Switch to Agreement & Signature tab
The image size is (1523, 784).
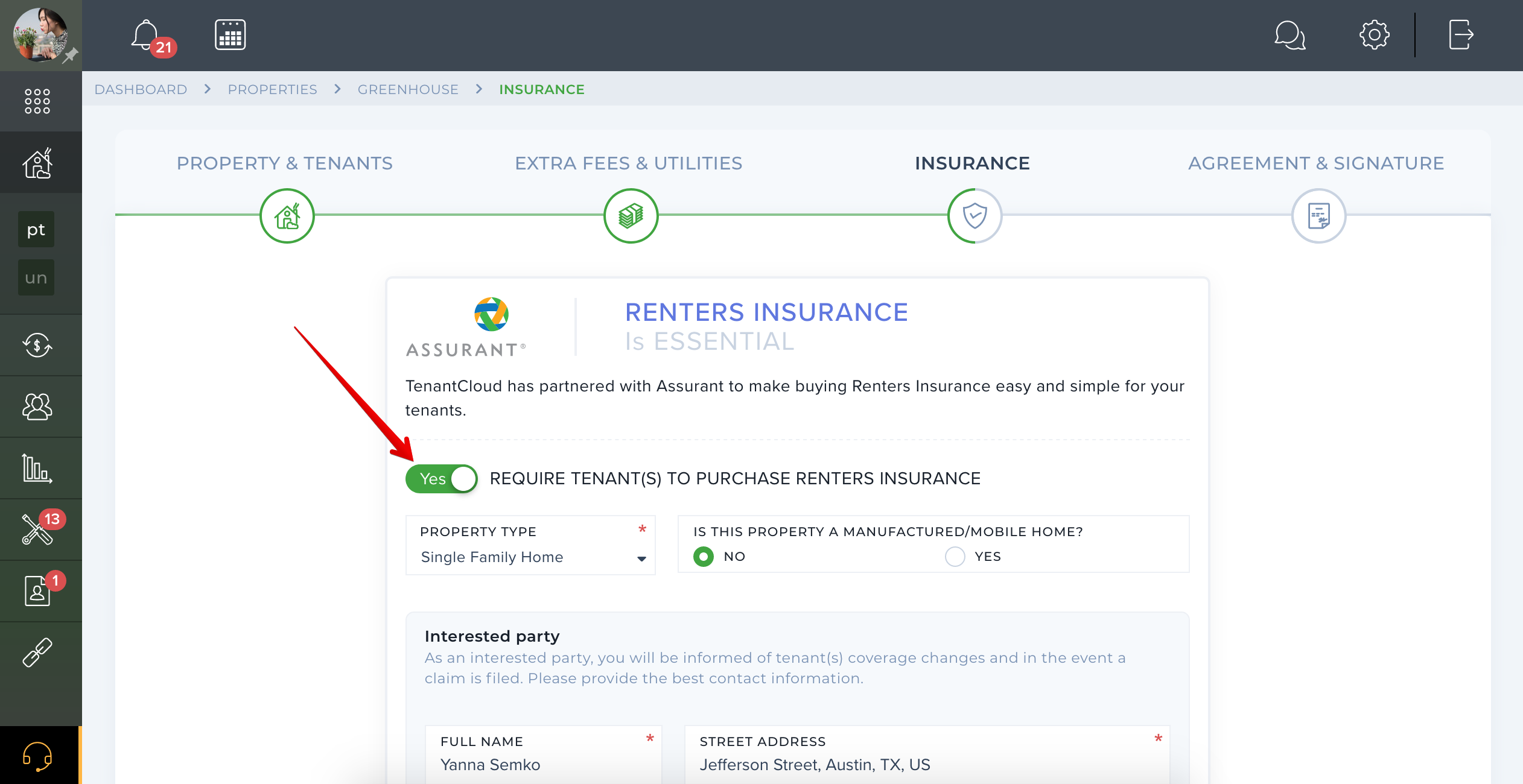[x=1317, y=163]
